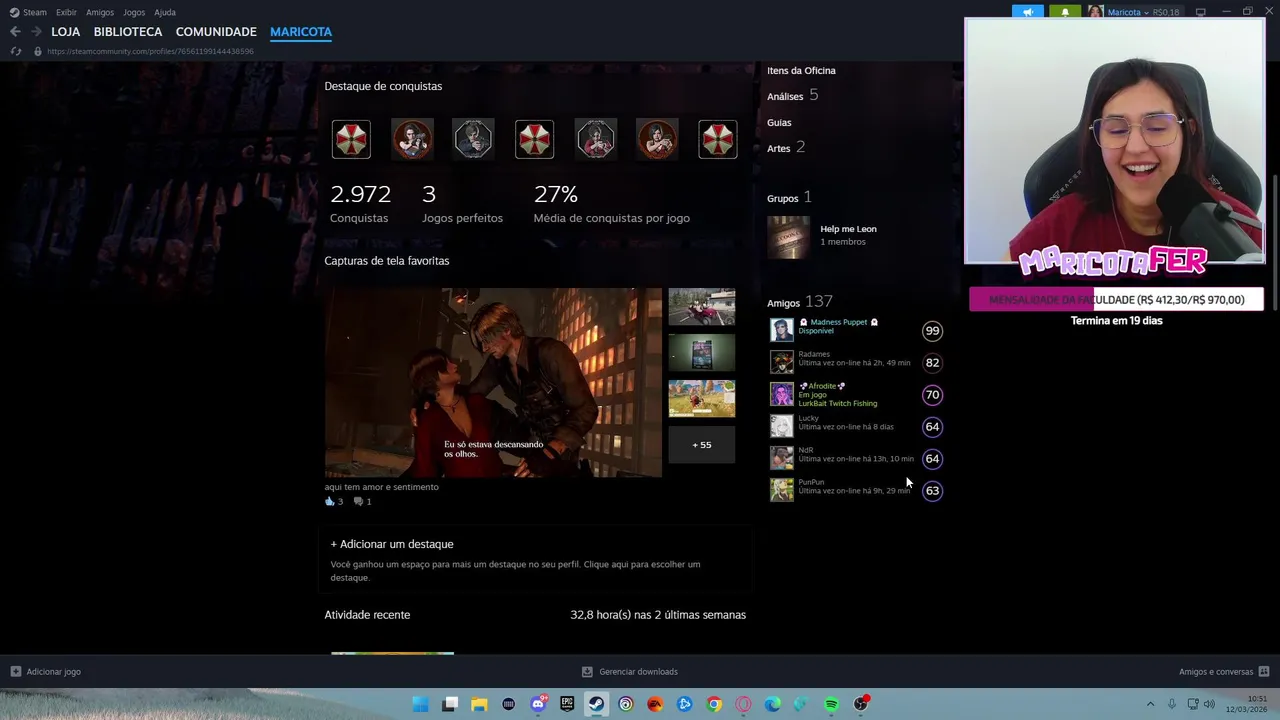
Task: Open friend Afrodite's profile
Action: click(822, 386)
